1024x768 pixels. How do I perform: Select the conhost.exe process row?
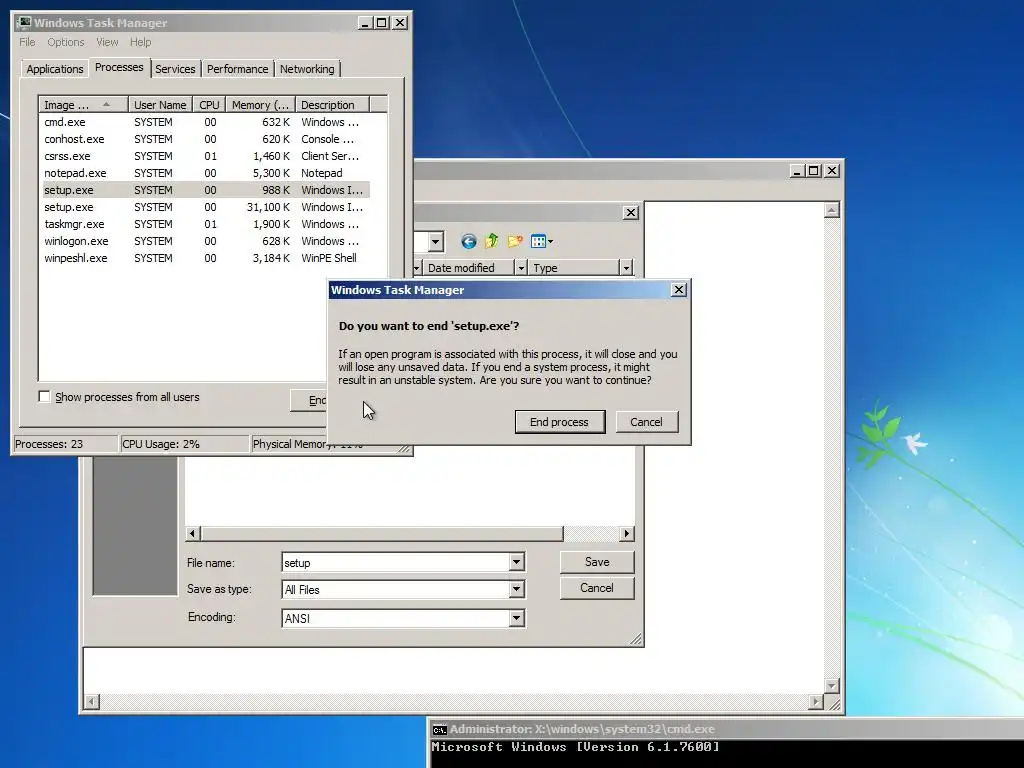click(x=204, y=139)
